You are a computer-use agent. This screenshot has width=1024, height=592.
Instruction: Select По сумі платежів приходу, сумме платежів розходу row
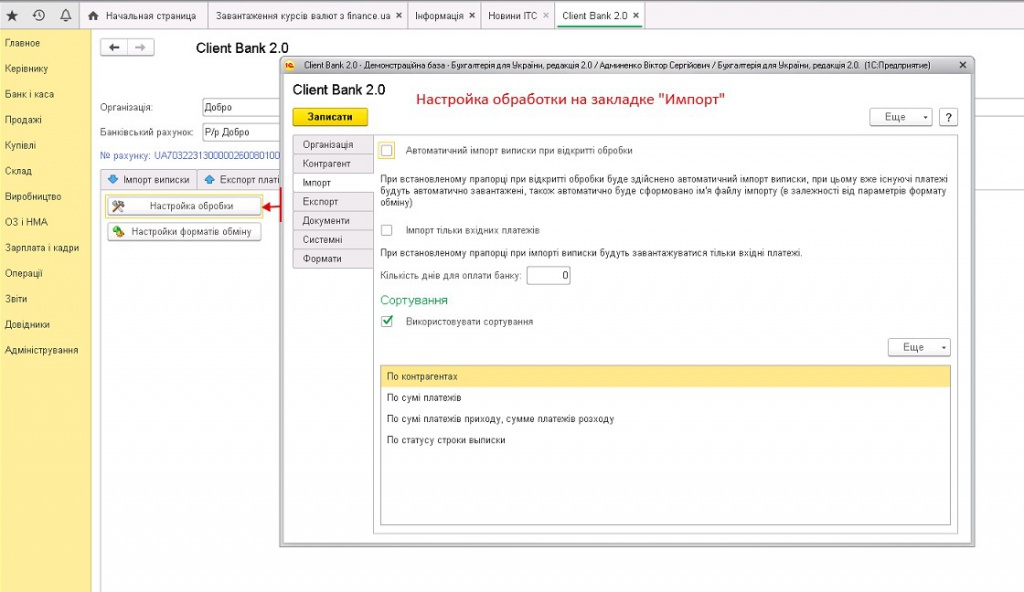[x=665, y=419]
